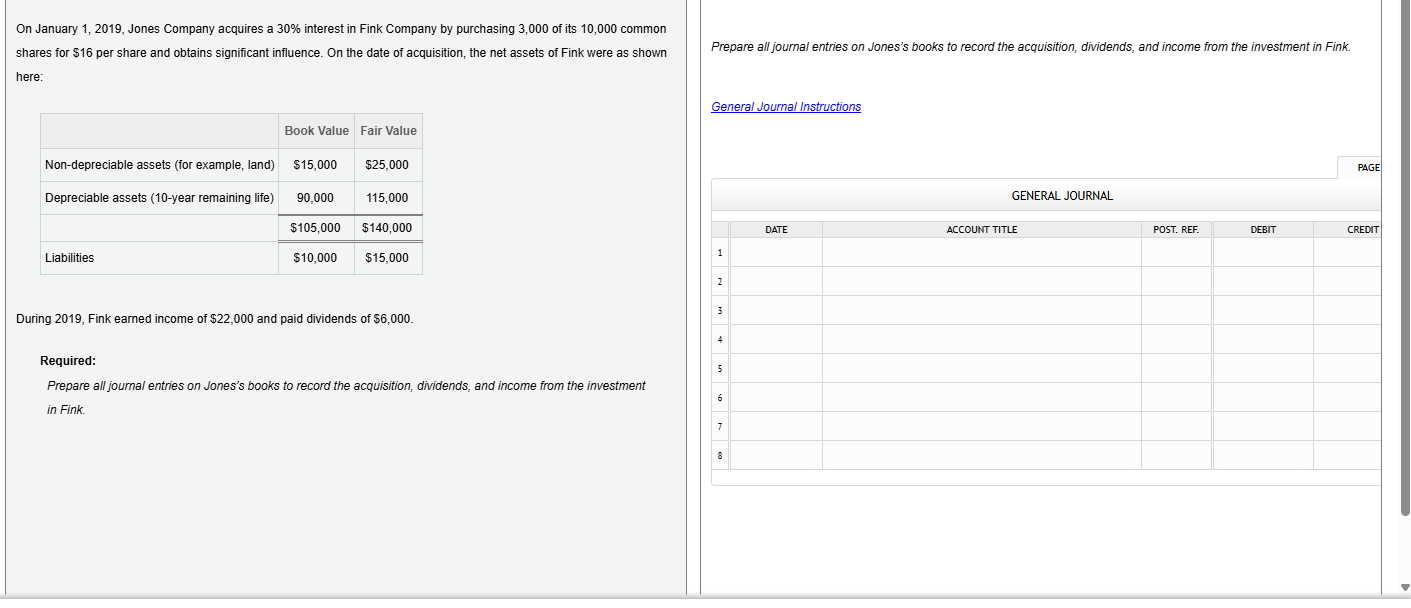Click the Post. Ref. cell in row 1
The height and width of the screenshot is (608, 1411).
pyautogui.click(x=1176, y=252)
